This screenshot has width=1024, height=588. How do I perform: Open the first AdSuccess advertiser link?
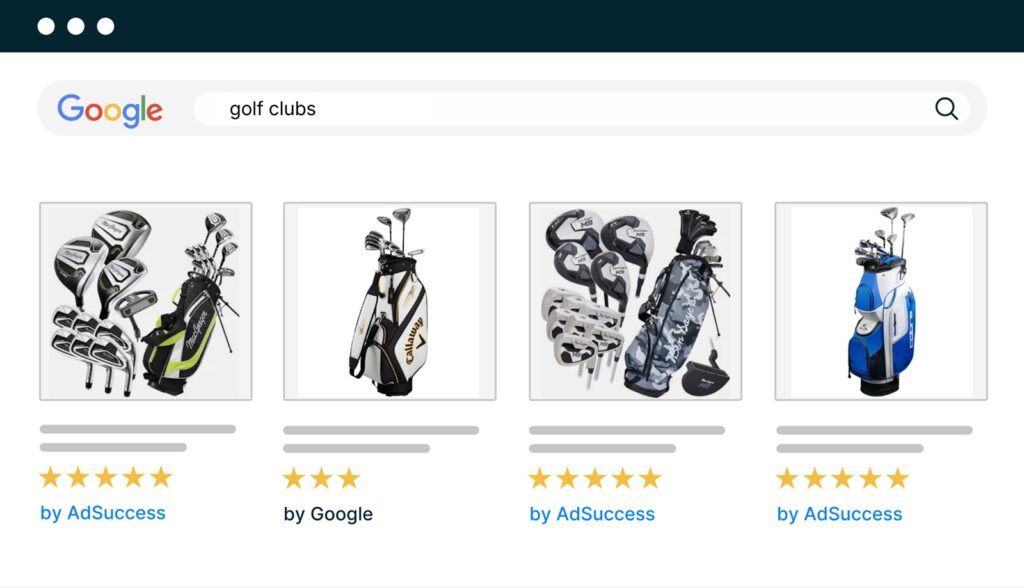pyautogui.click(x=101, y=513)
